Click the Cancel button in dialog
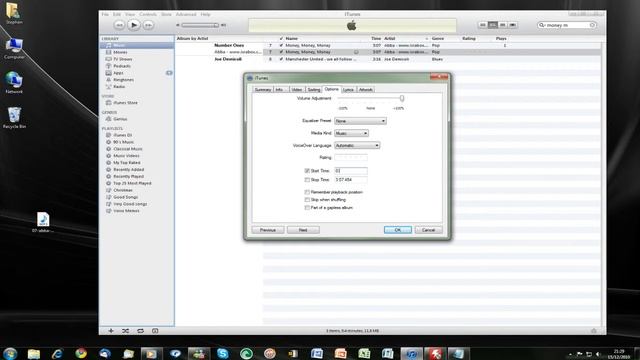This screenshot has width=640, height=360. 429,230
